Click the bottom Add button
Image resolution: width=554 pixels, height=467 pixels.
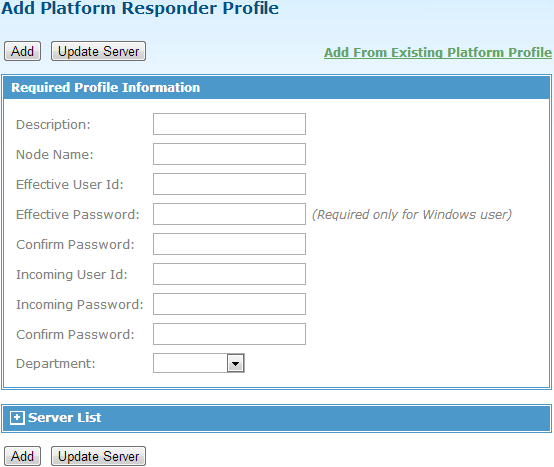pyautogui.click(x=22, y=456)
